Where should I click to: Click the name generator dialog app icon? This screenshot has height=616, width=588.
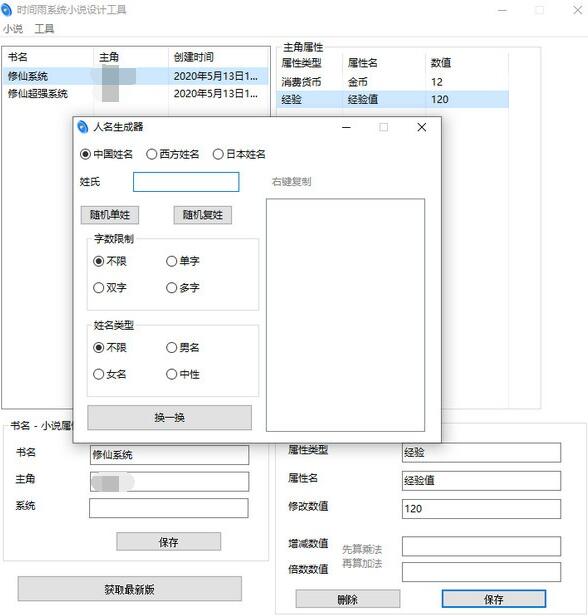click(x=82, y=127)
